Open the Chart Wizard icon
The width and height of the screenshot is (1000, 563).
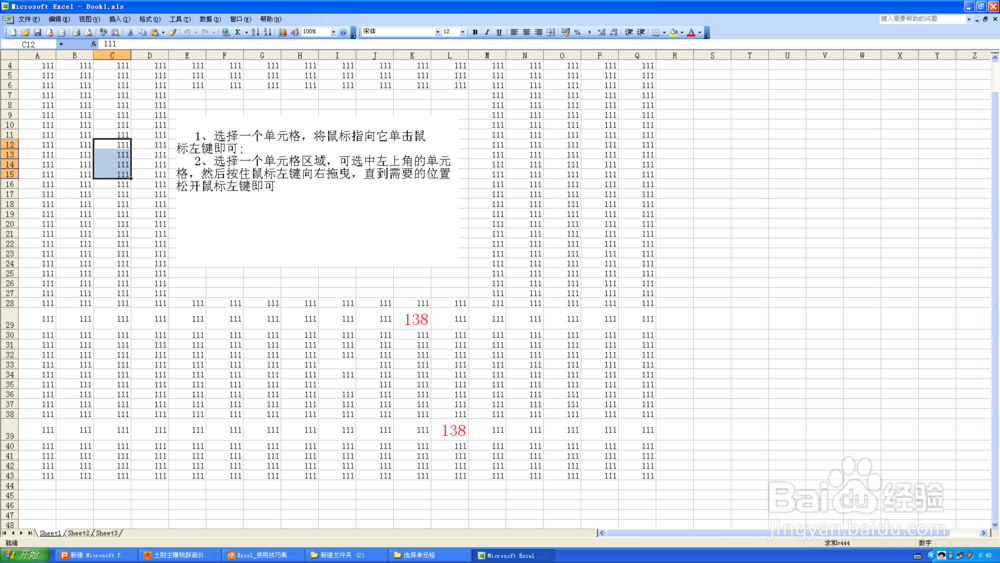[x=283, y=32]
